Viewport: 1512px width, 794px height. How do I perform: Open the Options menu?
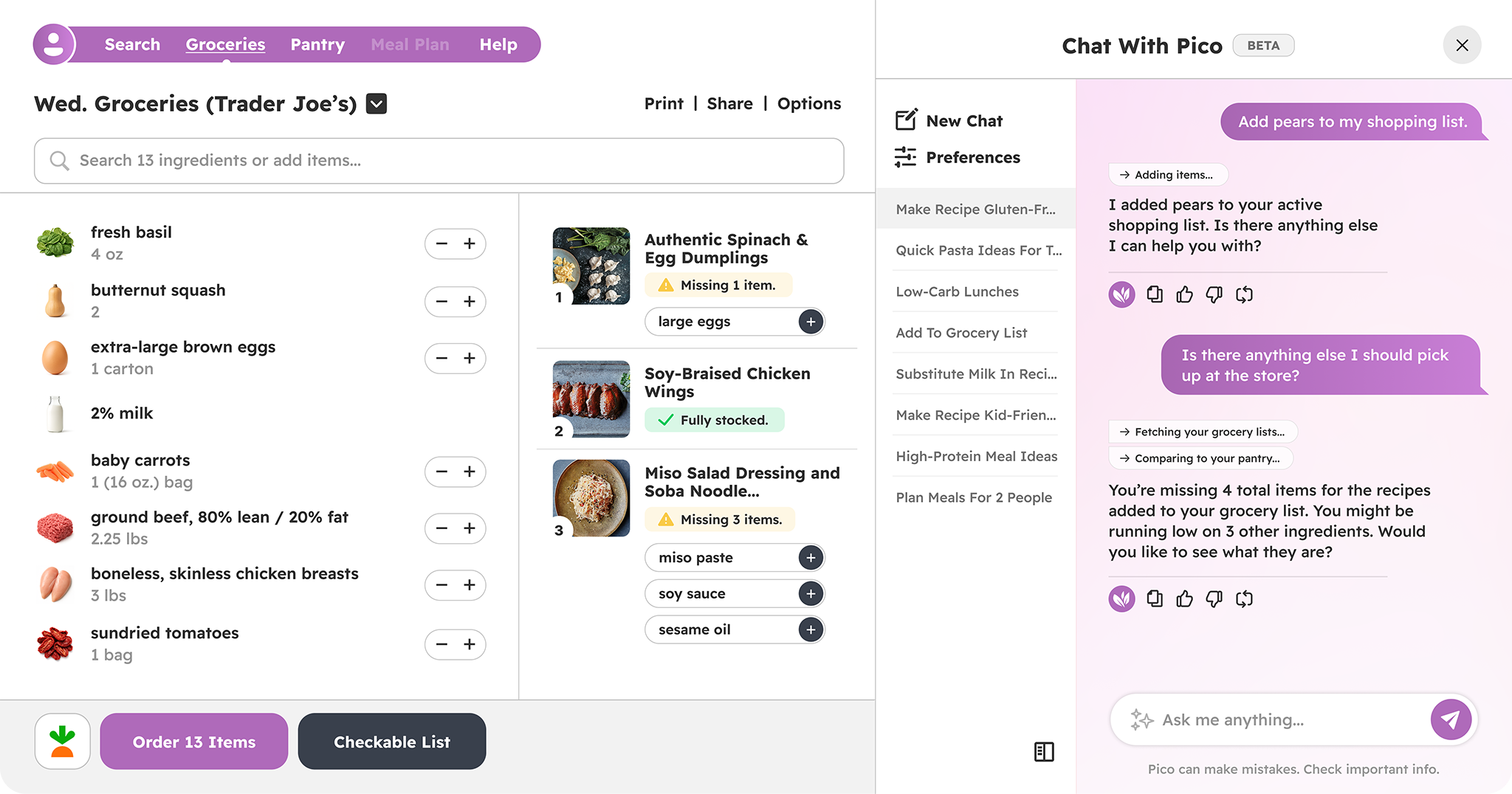(808, 104)
